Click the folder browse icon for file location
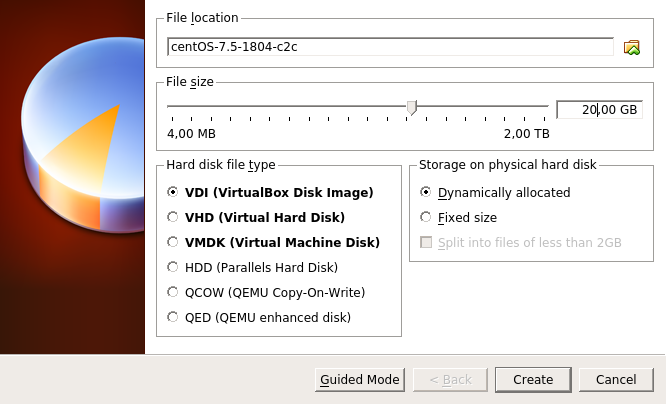Screen dimensions: 666x404 (631, 47)
